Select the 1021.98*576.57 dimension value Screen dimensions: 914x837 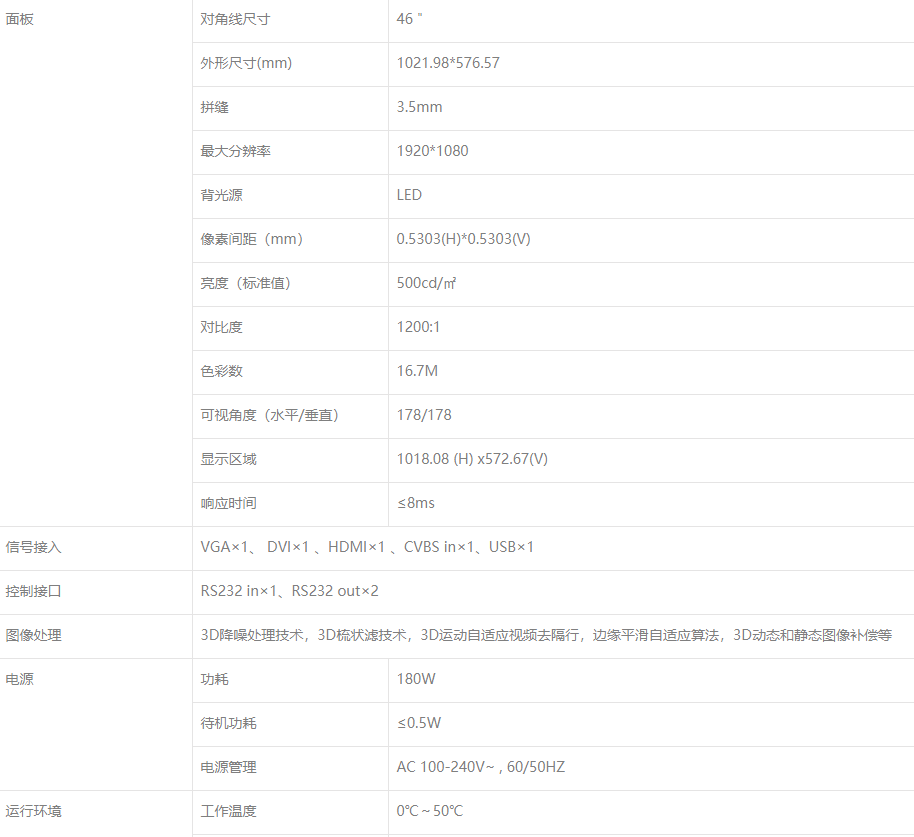448,63
